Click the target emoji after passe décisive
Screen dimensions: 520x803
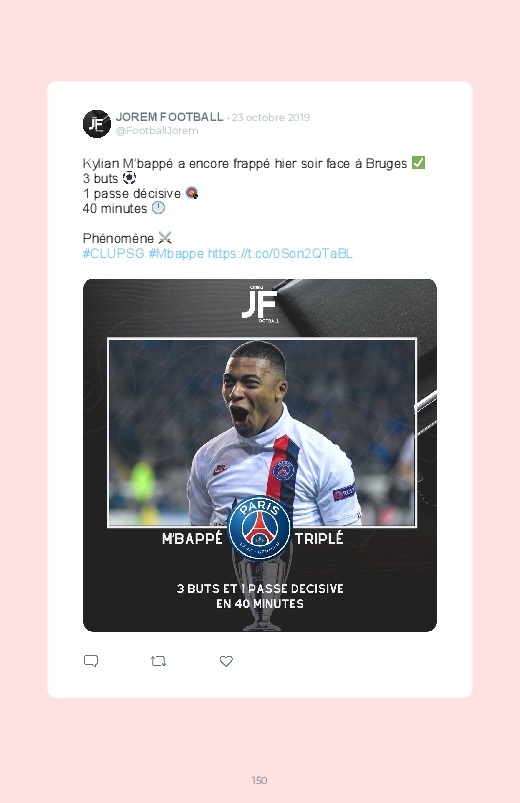click(192, 193)
